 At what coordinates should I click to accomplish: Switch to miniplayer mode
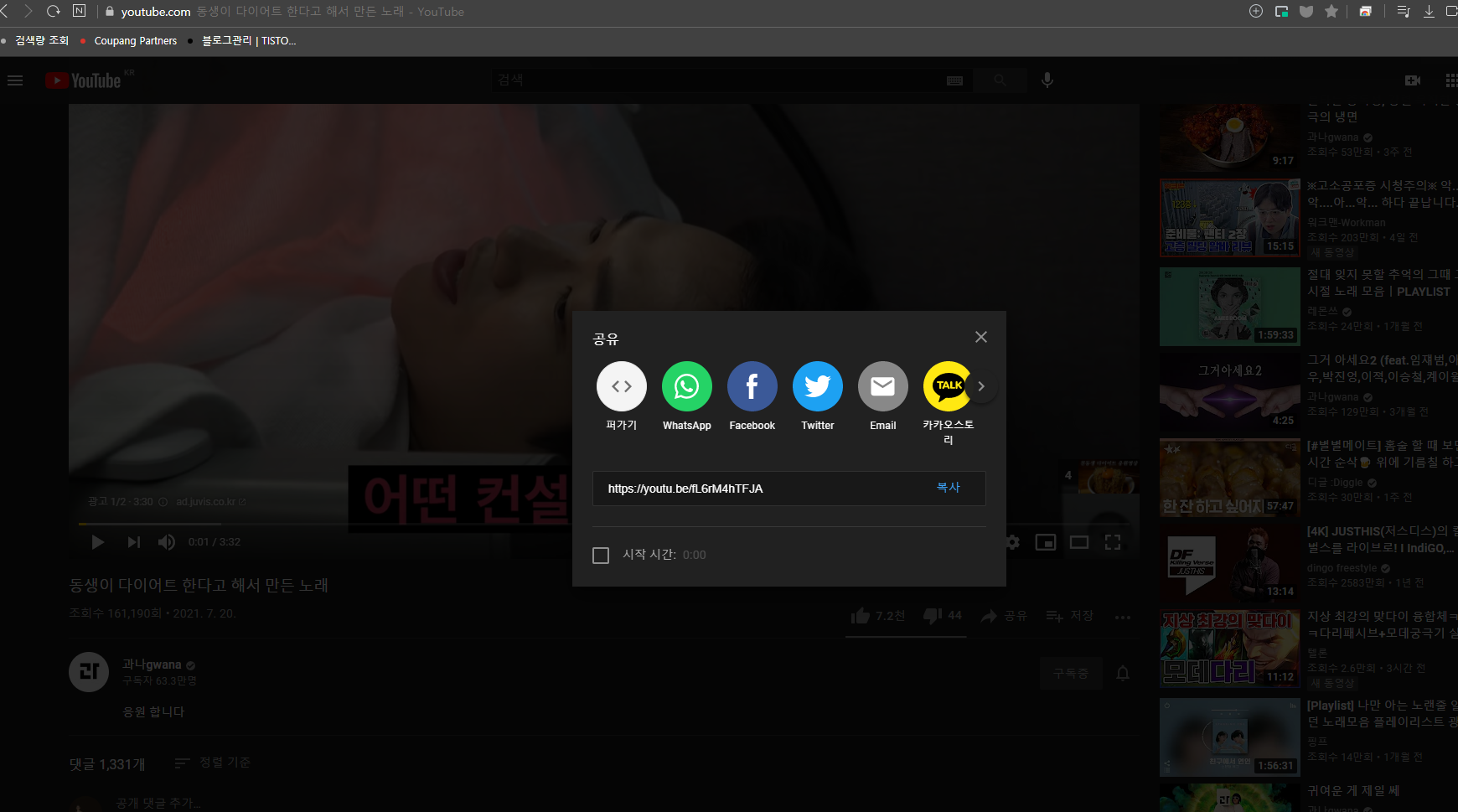(1046, 542)
